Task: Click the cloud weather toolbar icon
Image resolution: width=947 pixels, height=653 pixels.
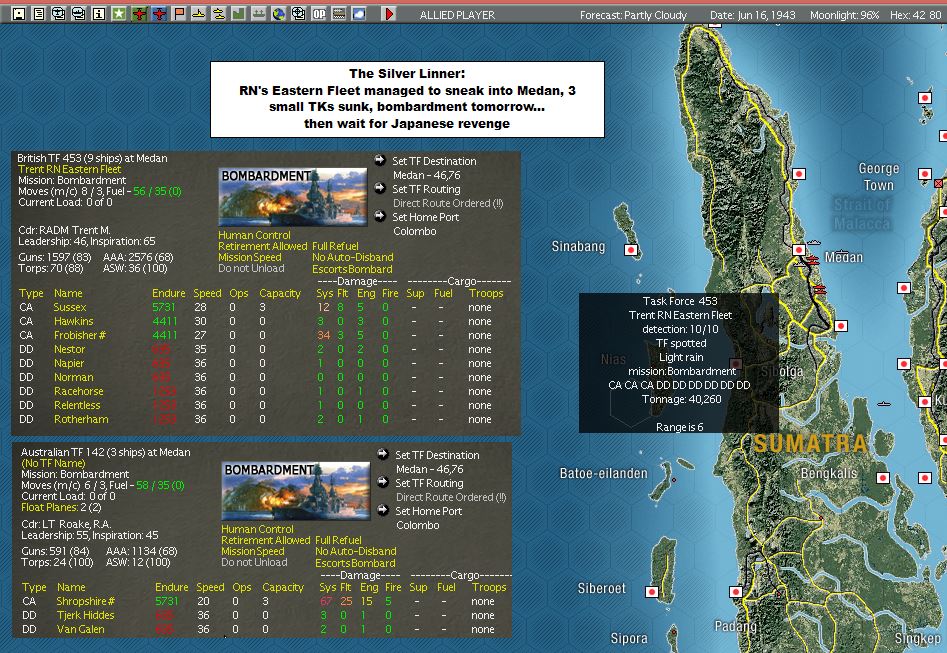Action: tap(359, 13)
